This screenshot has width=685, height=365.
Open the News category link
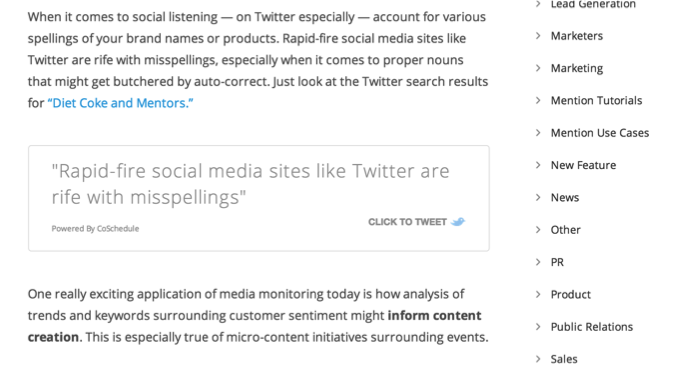tap(565, 197)
